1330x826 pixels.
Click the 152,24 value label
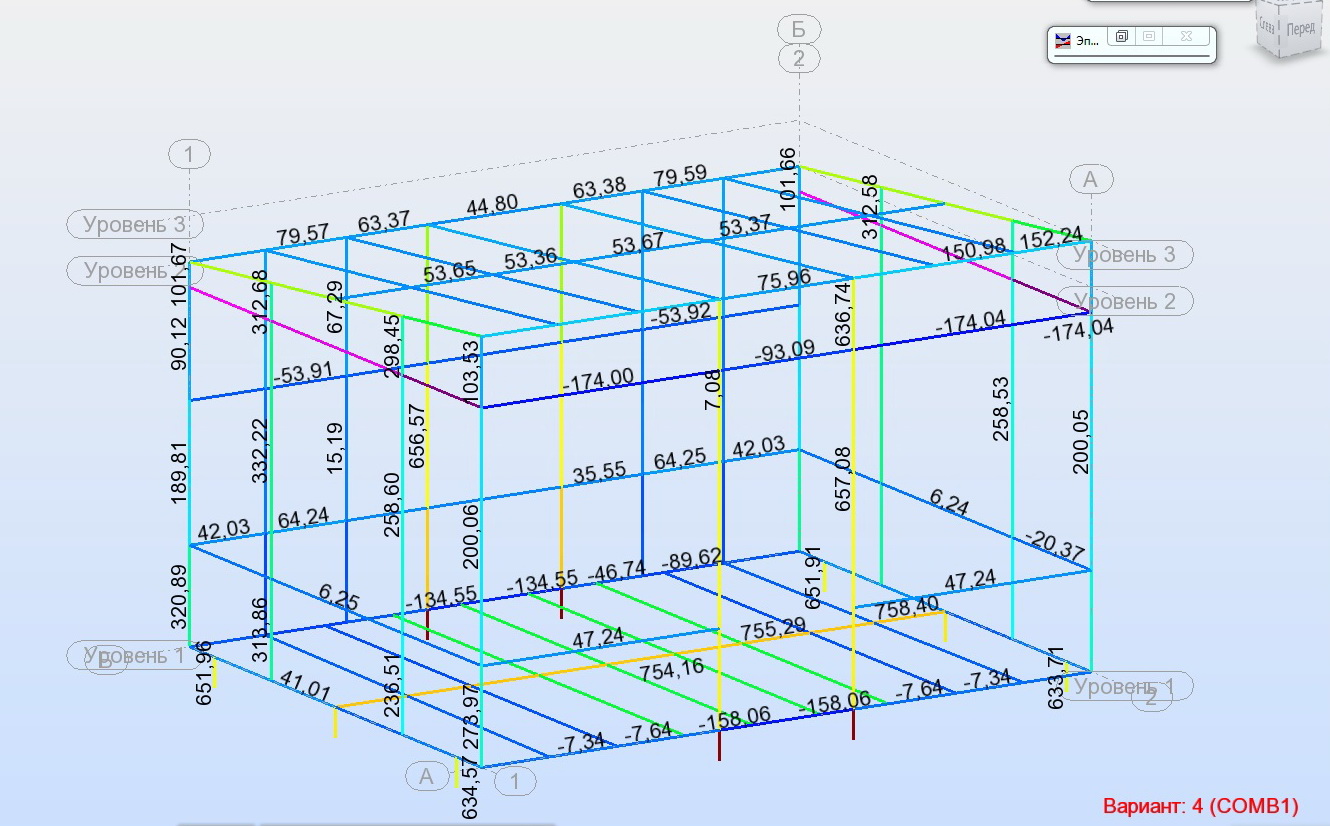click(x=1051, y=236)
